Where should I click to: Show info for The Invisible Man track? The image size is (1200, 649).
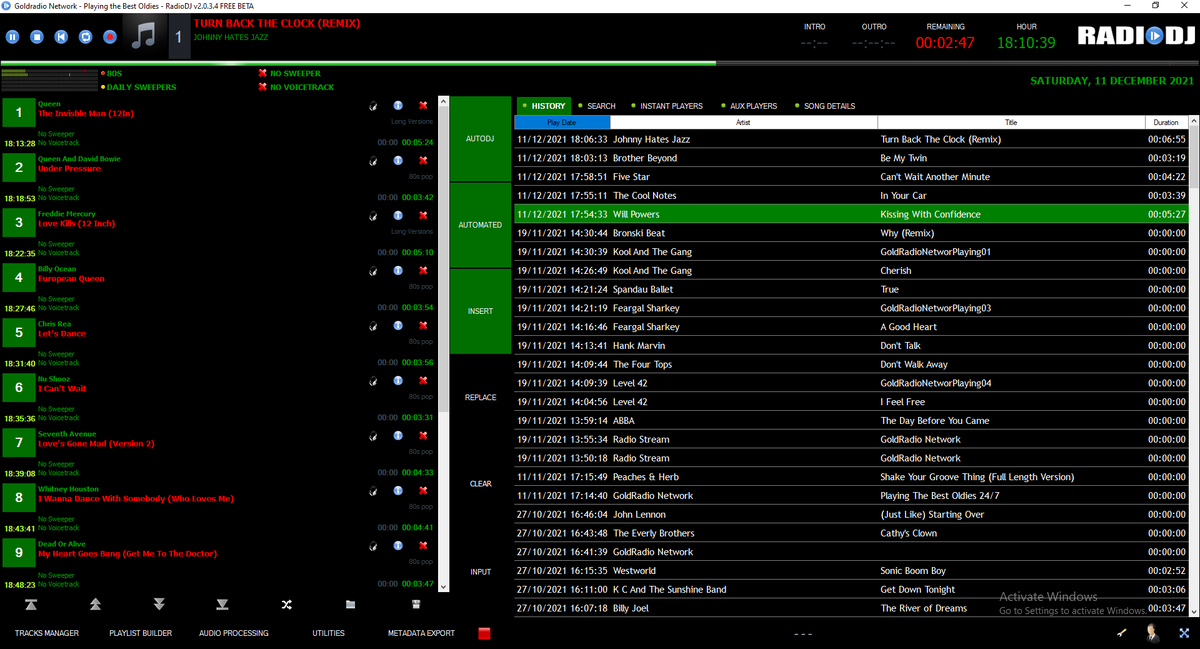coord(398,105)
